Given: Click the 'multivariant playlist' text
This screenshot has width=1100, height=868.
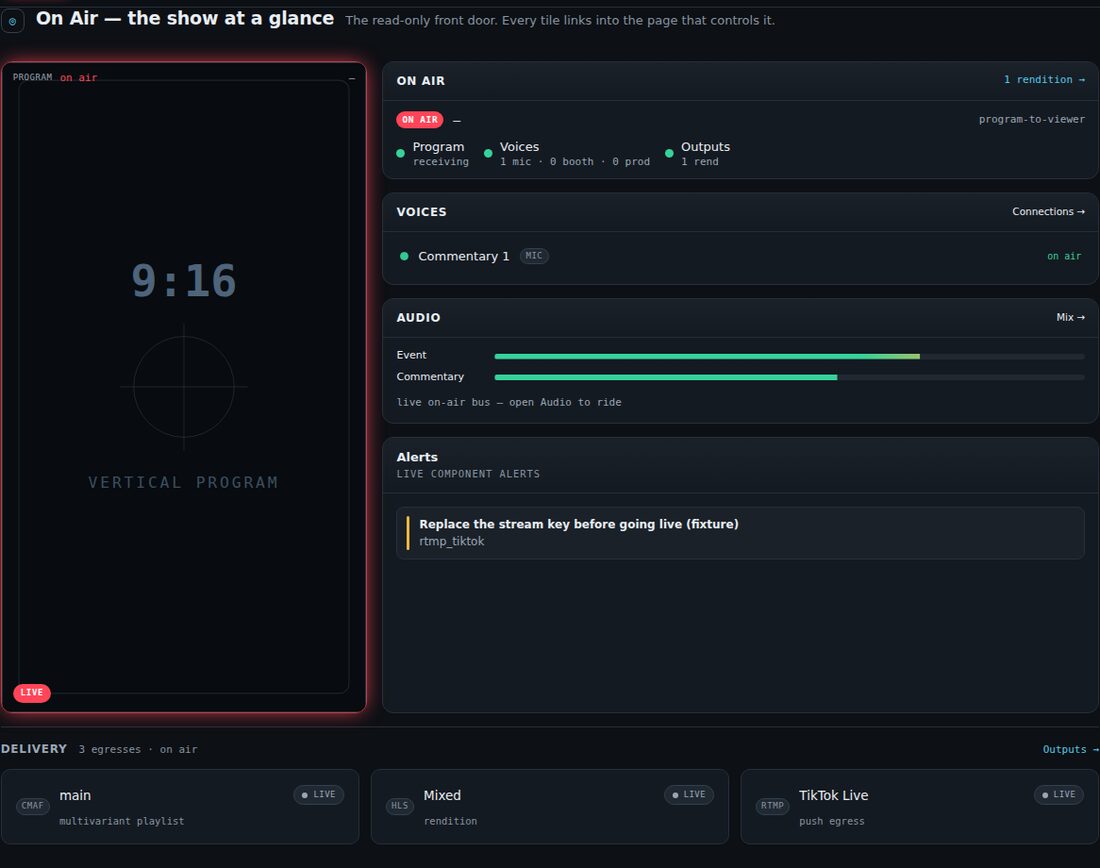Looking at the screenshot, I should pos(121,821).
